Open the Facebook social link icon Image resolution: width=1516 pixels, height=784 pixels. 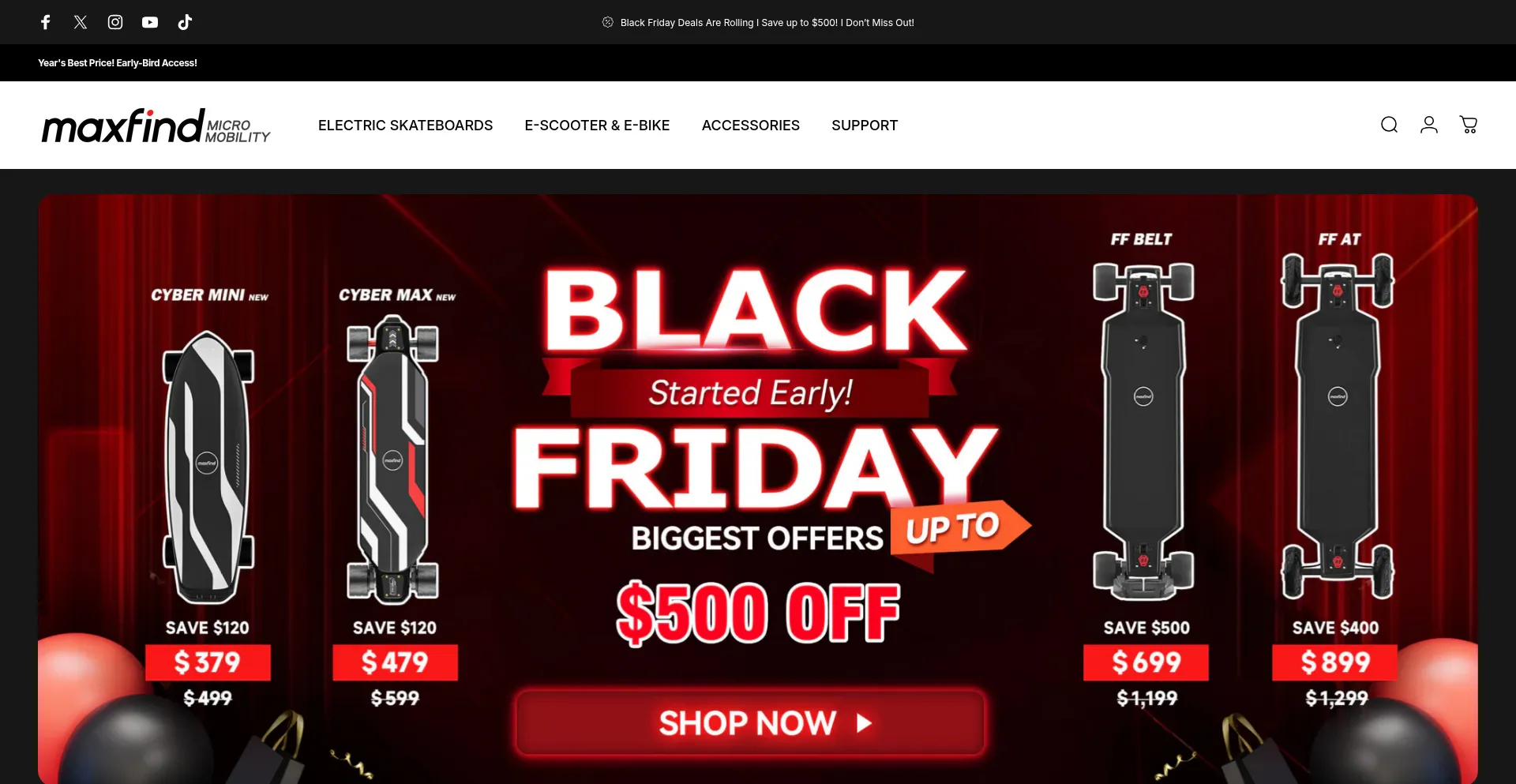[x=46, y=22]
